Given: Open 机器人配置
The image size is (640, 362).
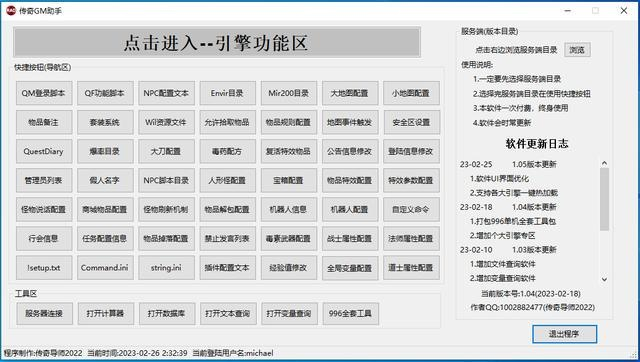Looking at the screenshot, I should click(350, 209).
